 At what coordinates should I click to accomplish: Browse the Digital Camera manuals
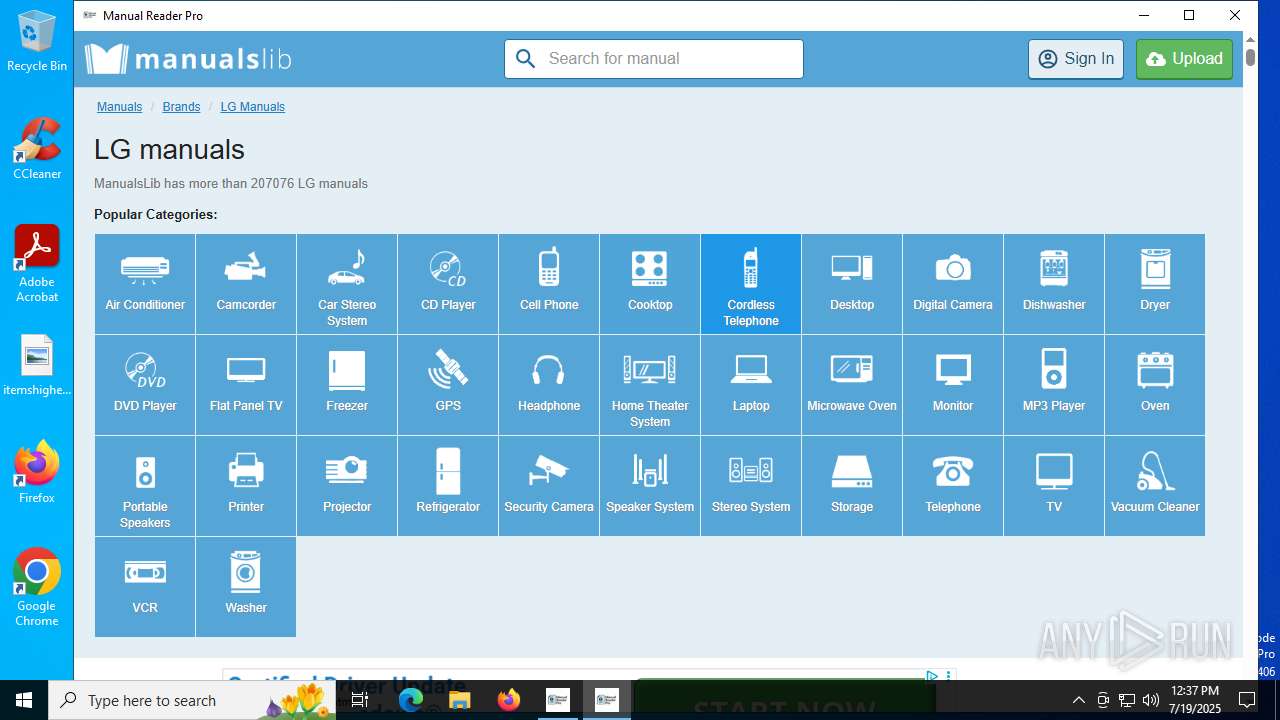953,284
